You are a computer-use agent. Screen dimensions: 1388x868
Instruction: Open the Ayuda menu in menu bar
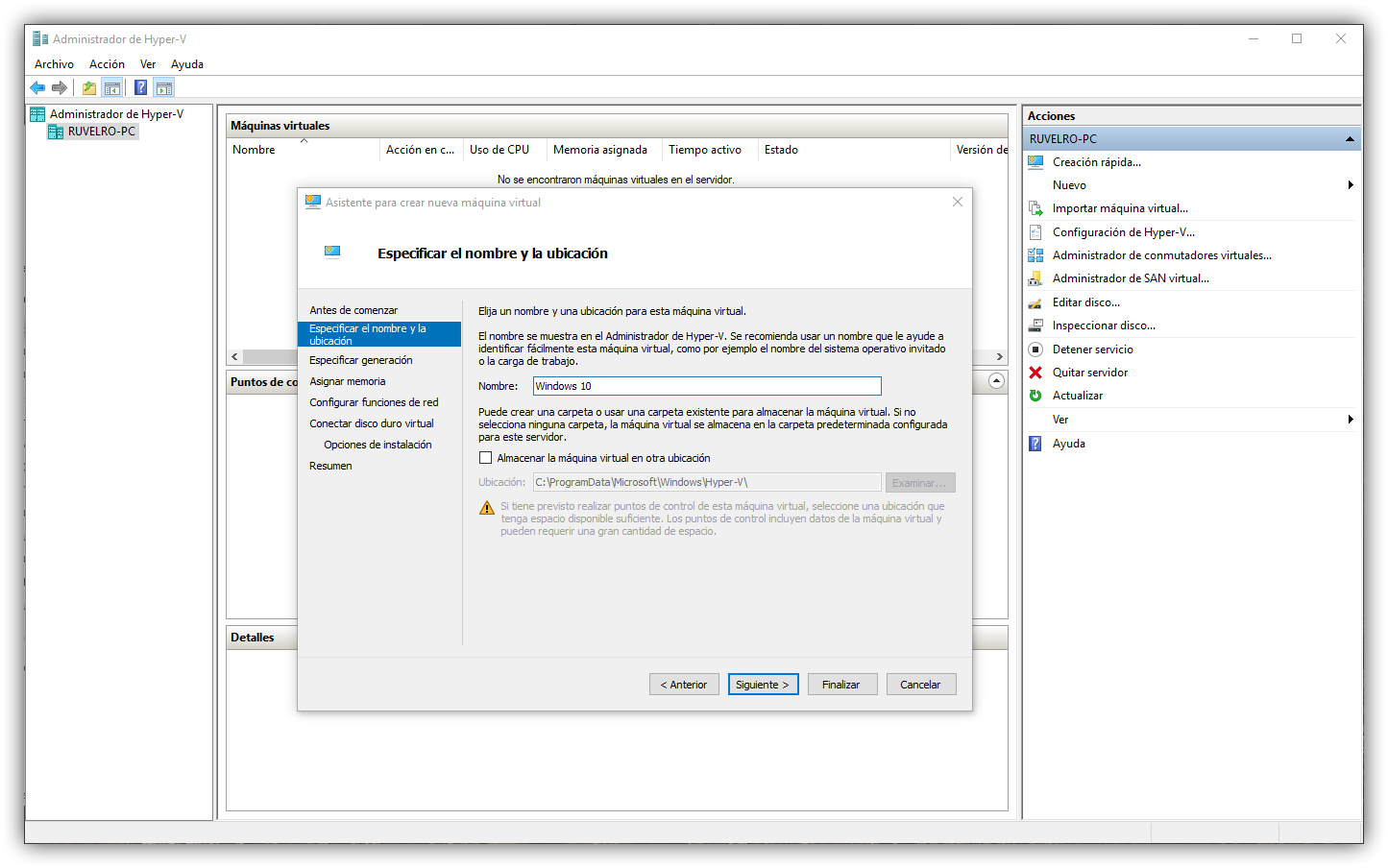pos(187,64)
